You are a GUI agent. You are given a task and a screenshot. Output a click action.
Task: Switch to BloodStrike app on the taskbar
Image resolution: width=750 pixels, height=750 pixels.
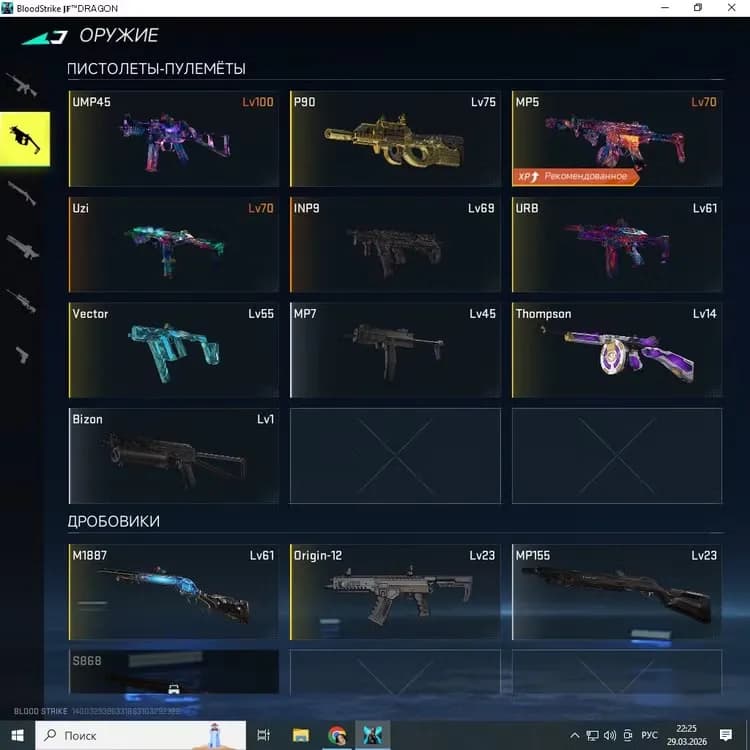[x=373, y=735]
